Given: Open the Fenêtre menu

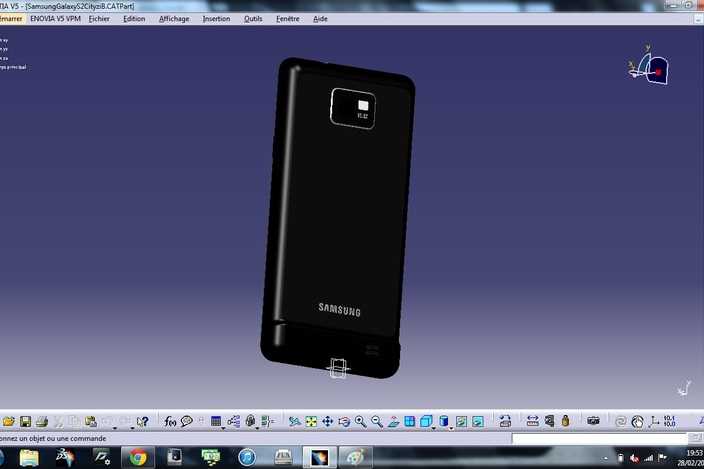Looking at the screenshot, I should (288, 19).
